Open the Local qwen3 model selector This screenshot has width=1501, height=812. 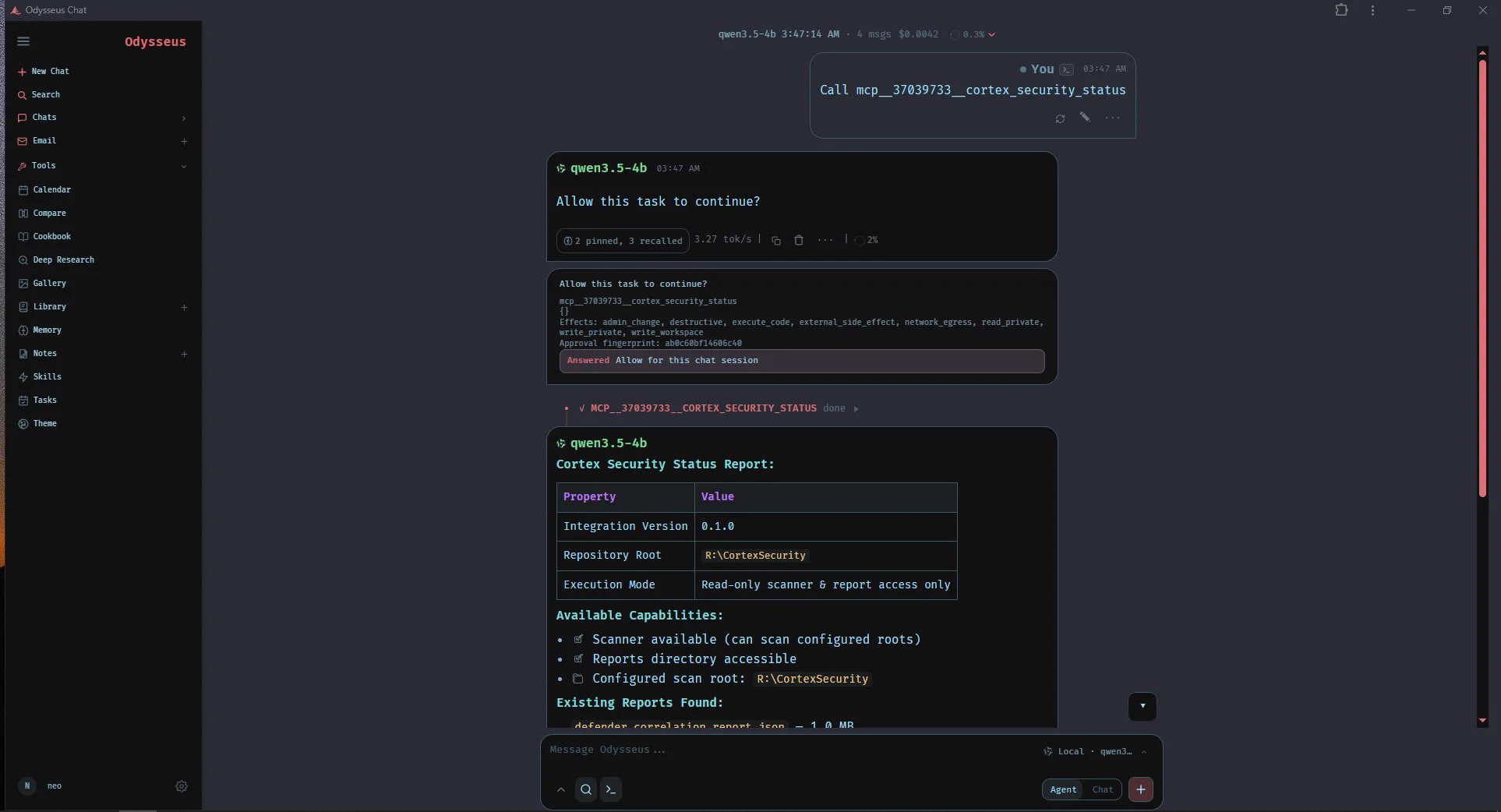1095,751
